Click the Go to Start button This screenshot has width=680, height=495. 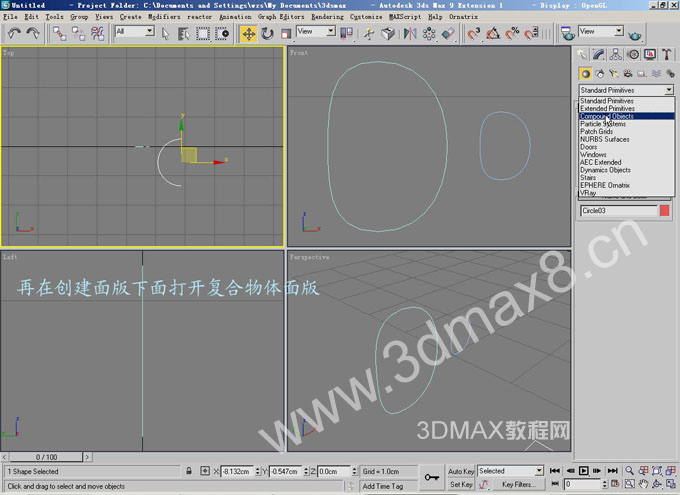(555, 471)
